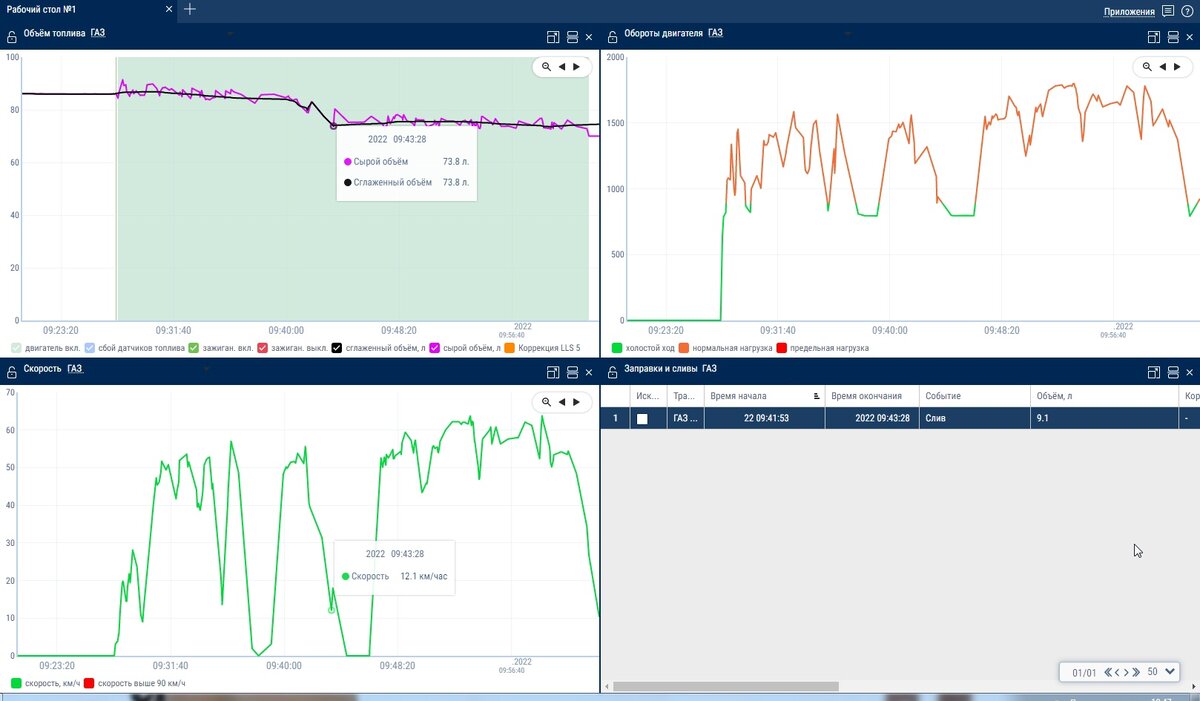Toggle сырой объём, л legend checkbox
Viewport: 1200px width, 701px height.
coord(435,348)
